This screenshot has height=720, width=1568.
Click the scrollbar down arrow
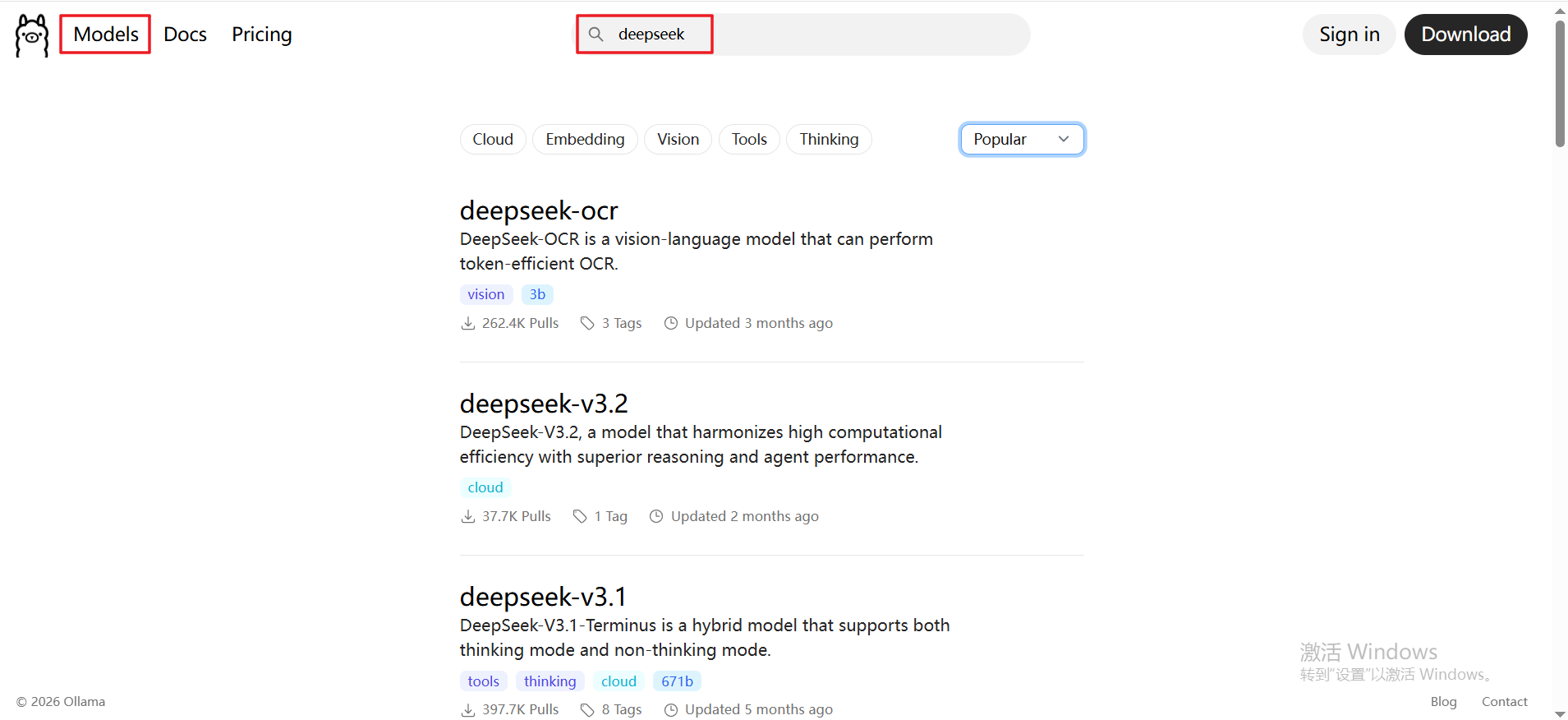1560,713
